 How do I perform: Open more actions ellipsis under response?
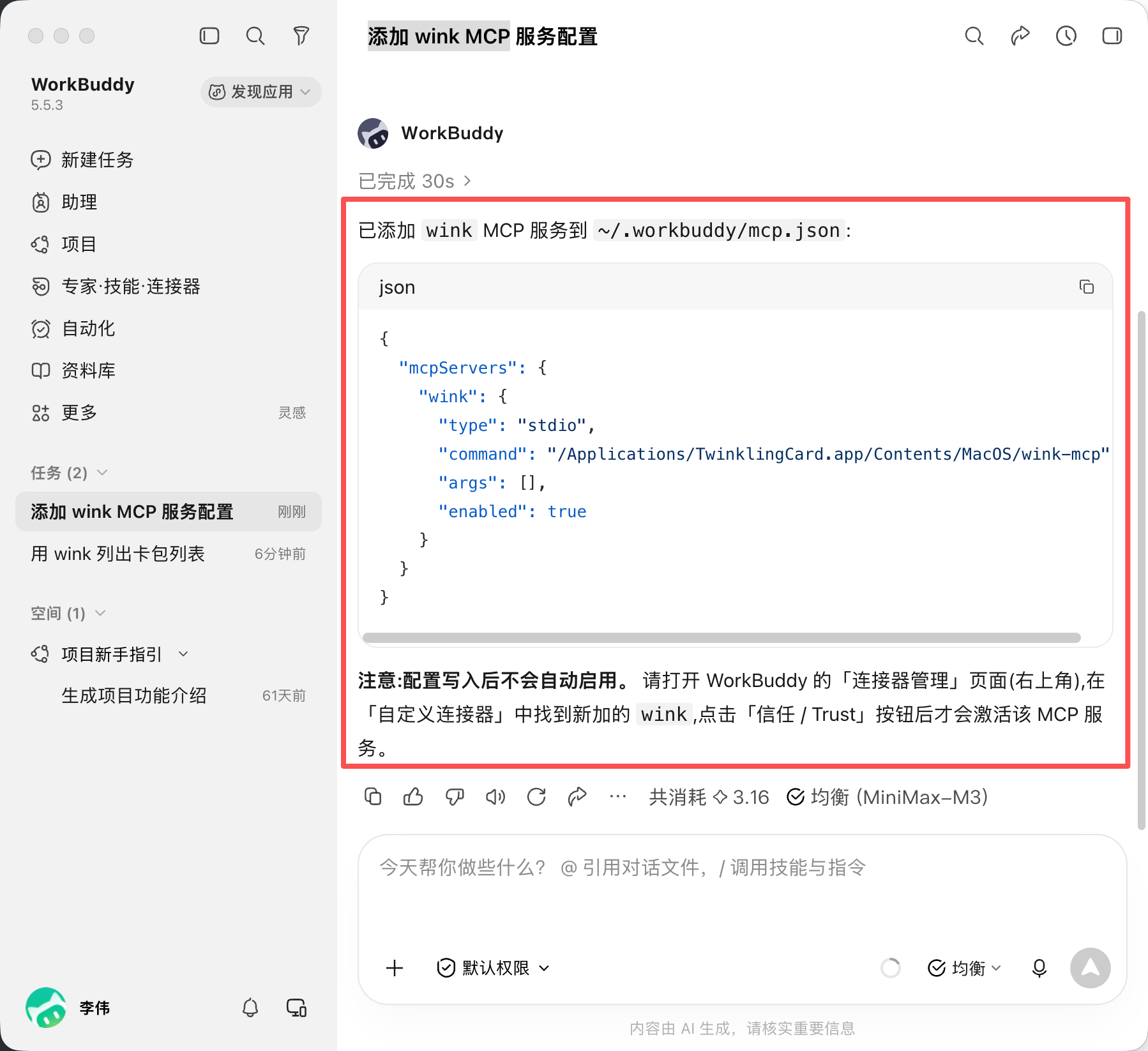(618, 796)
